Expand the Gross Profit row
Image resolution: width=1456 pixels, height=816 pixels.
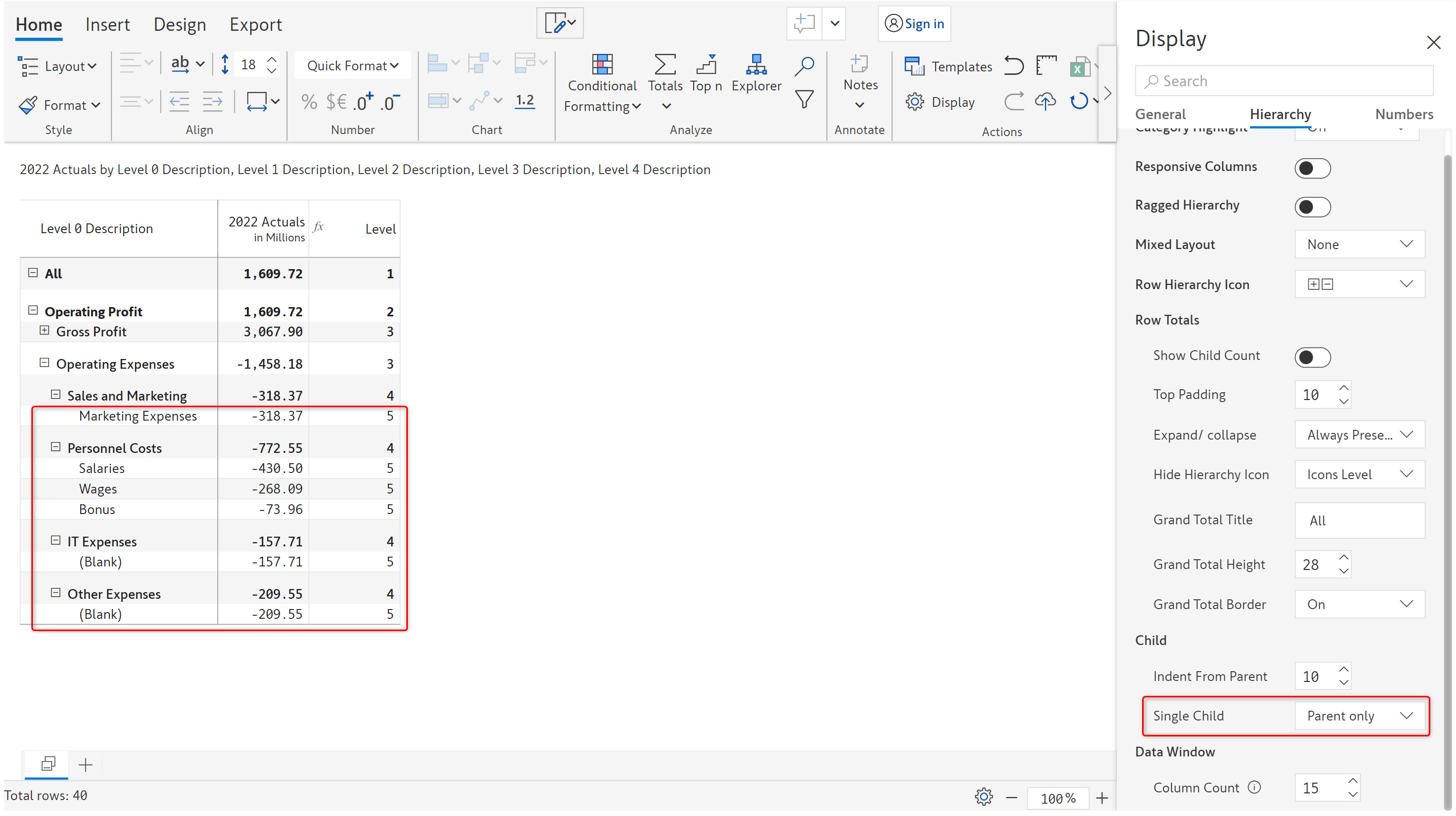[44, 331]
